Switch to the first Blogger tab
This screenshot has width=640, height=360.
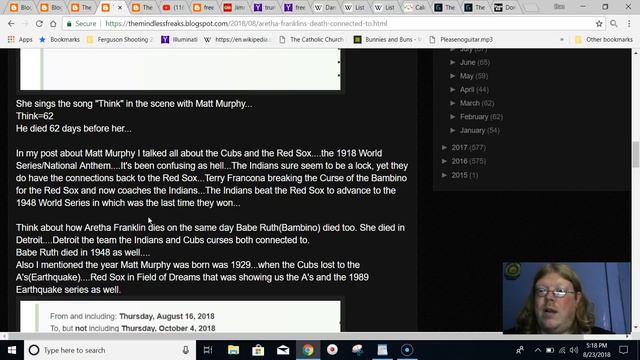click(x=20, y=7)
